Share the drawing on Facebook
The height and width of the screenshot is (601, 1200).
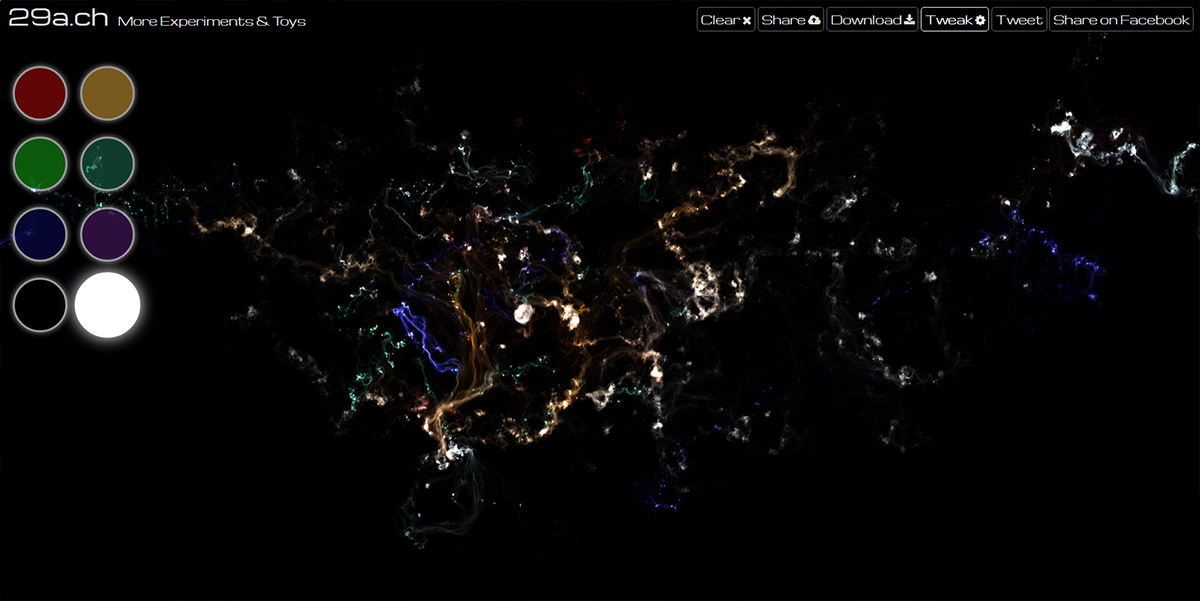(1121, 20)
